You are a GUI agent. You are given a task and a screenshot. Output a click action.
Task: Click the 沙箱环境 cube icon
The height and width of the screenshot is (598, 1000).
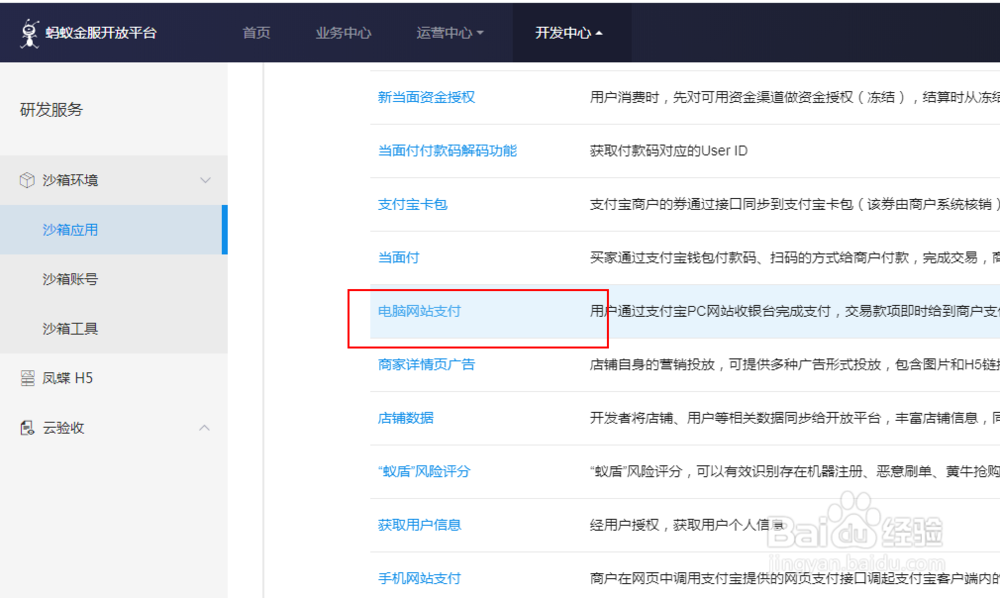tap(27, 180)
